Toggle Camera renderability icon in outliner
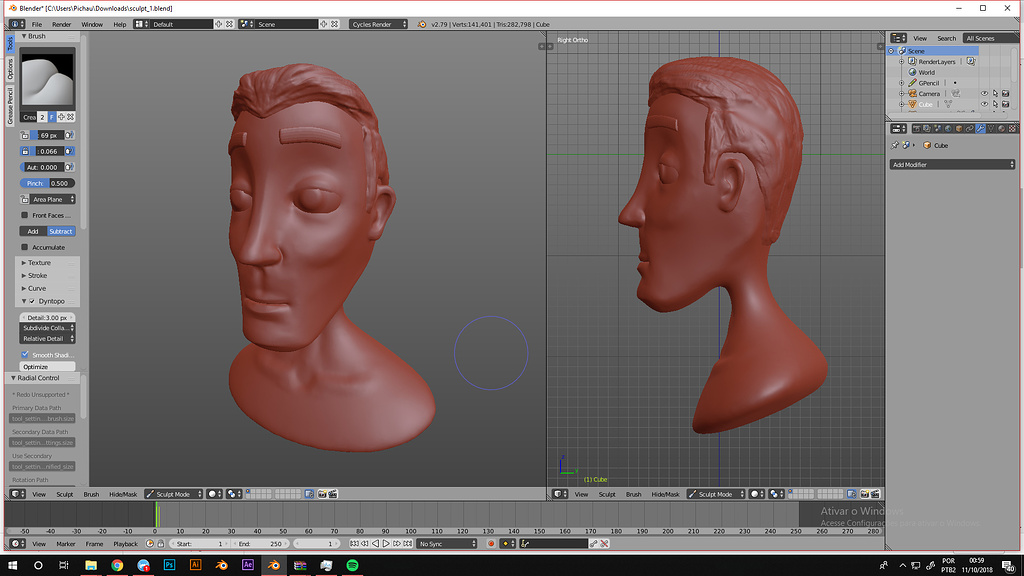Screen dimensions: 1024x576 [x=1006, y=93]
